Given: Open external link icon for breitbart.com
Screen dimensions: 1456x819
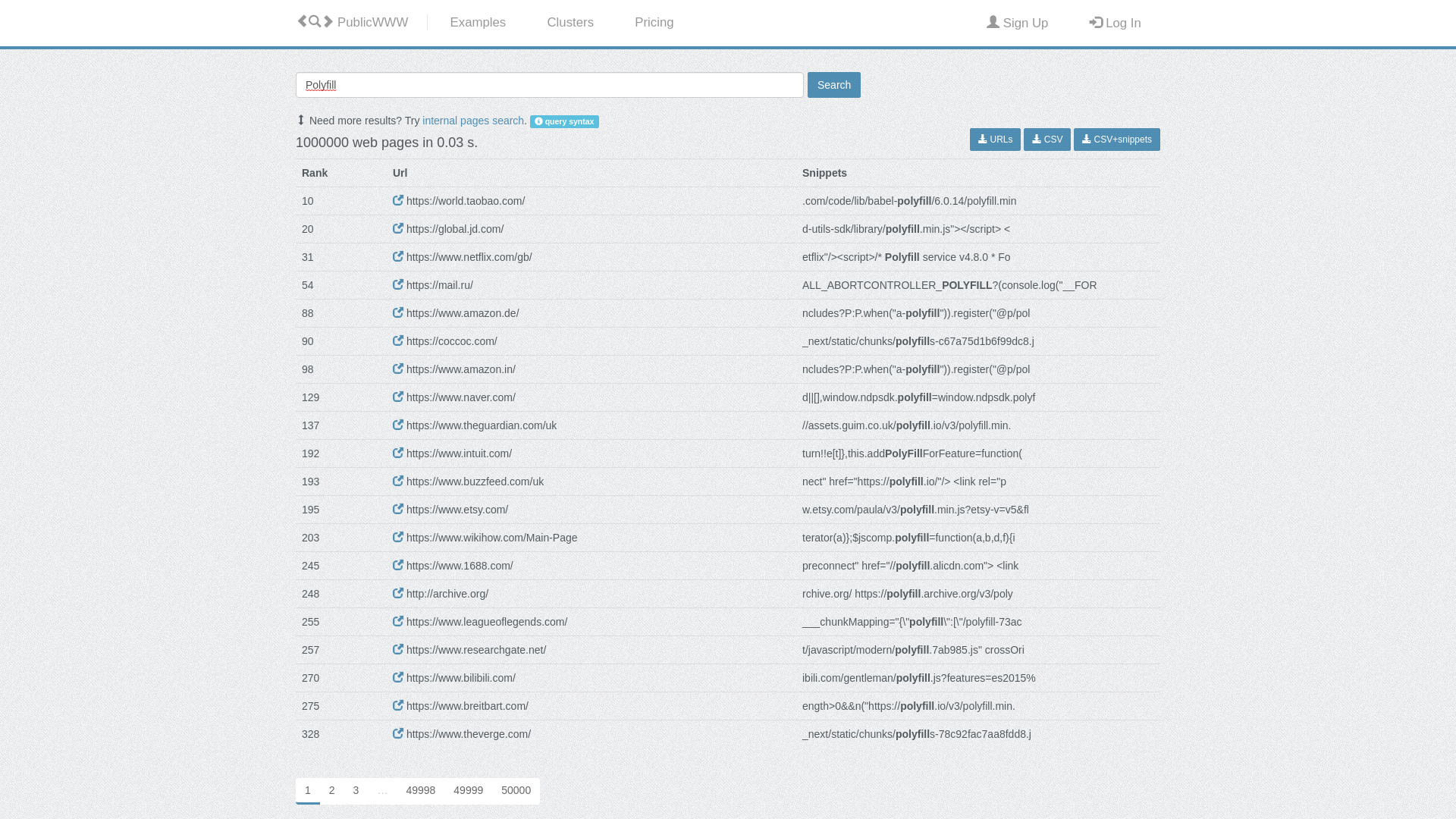Looking at the screenshot, I should pos(398,706).
